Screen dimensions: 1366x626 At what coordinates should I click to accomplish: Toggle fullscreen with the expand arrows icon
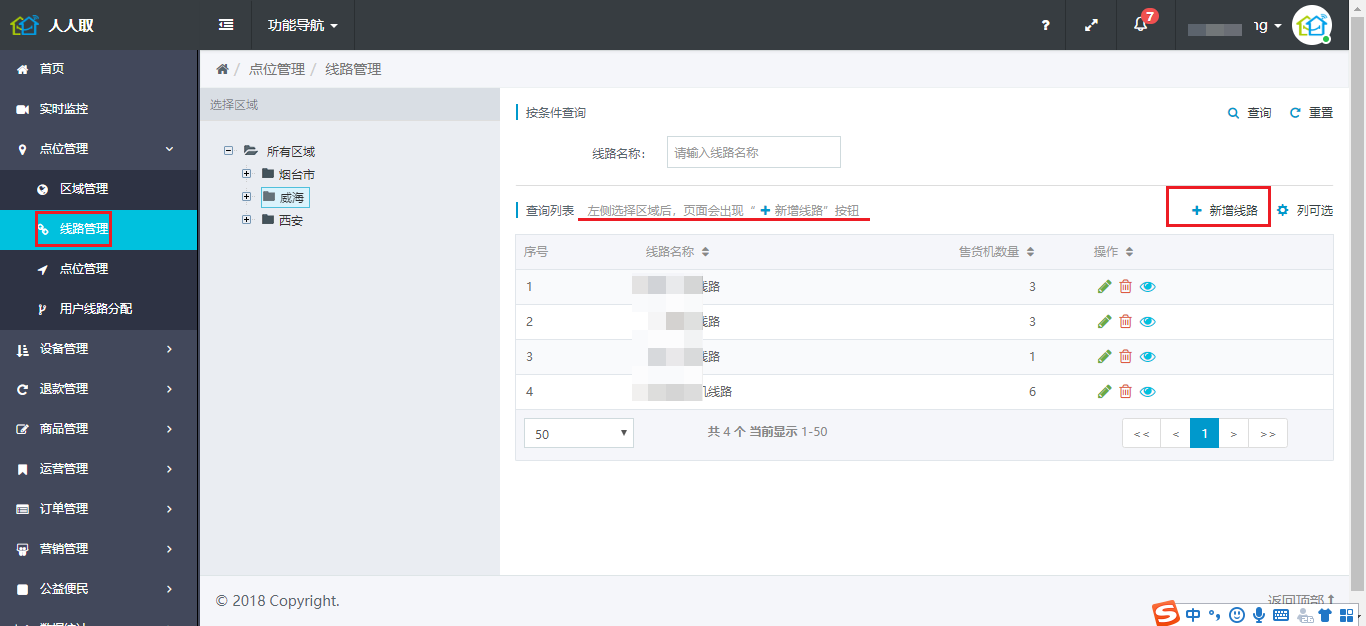point(1092,25)
